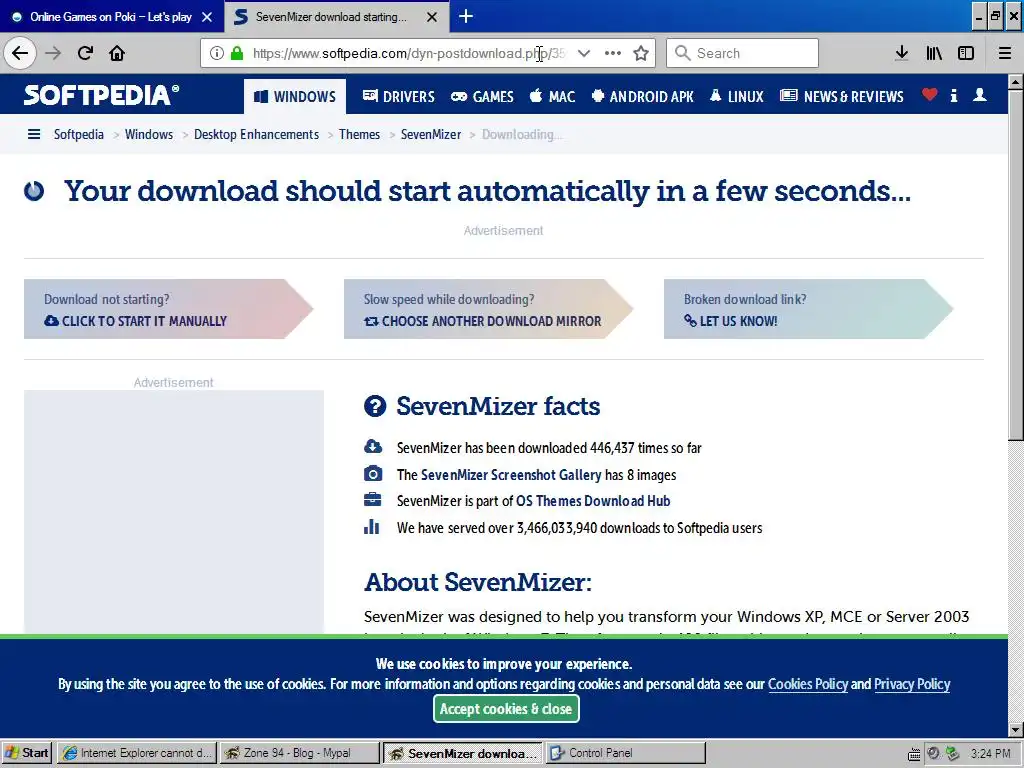This screenshot has height=768, width=1024.
Task: Open OS Themes Download Hub link
Action: pos(593,501)
